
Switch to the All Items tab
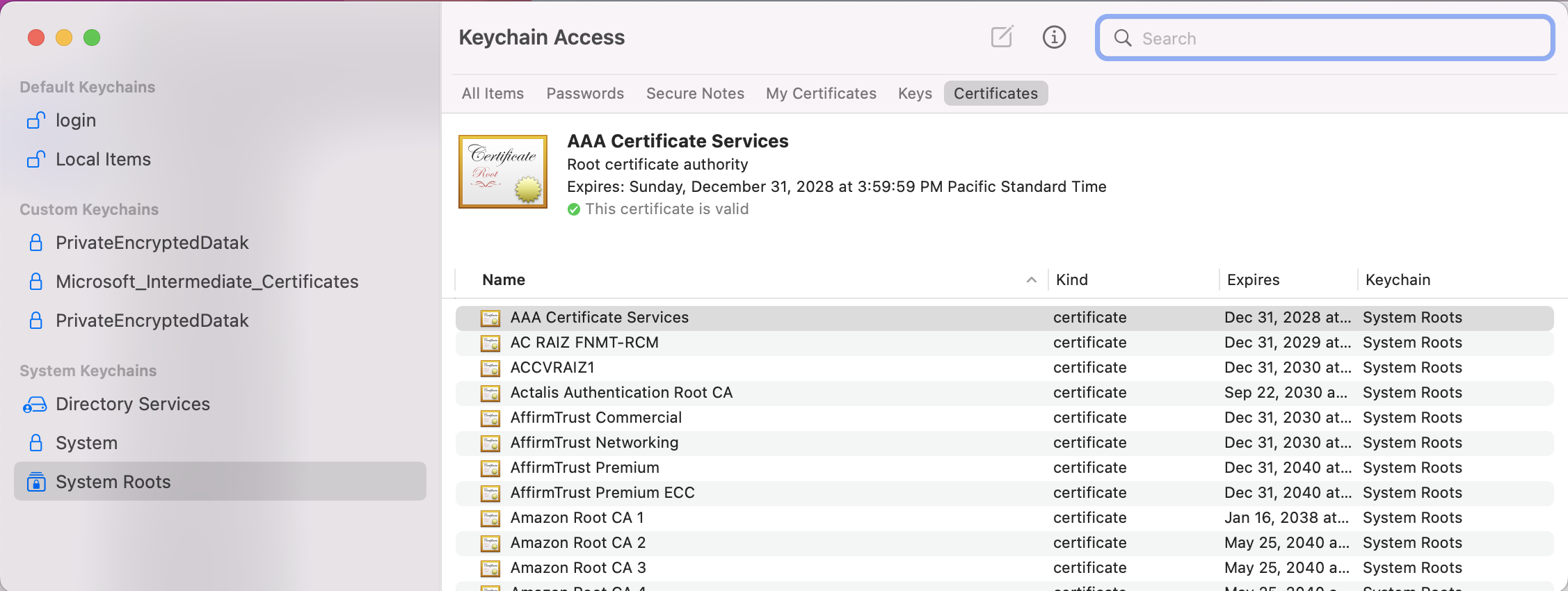click(493, 93)
